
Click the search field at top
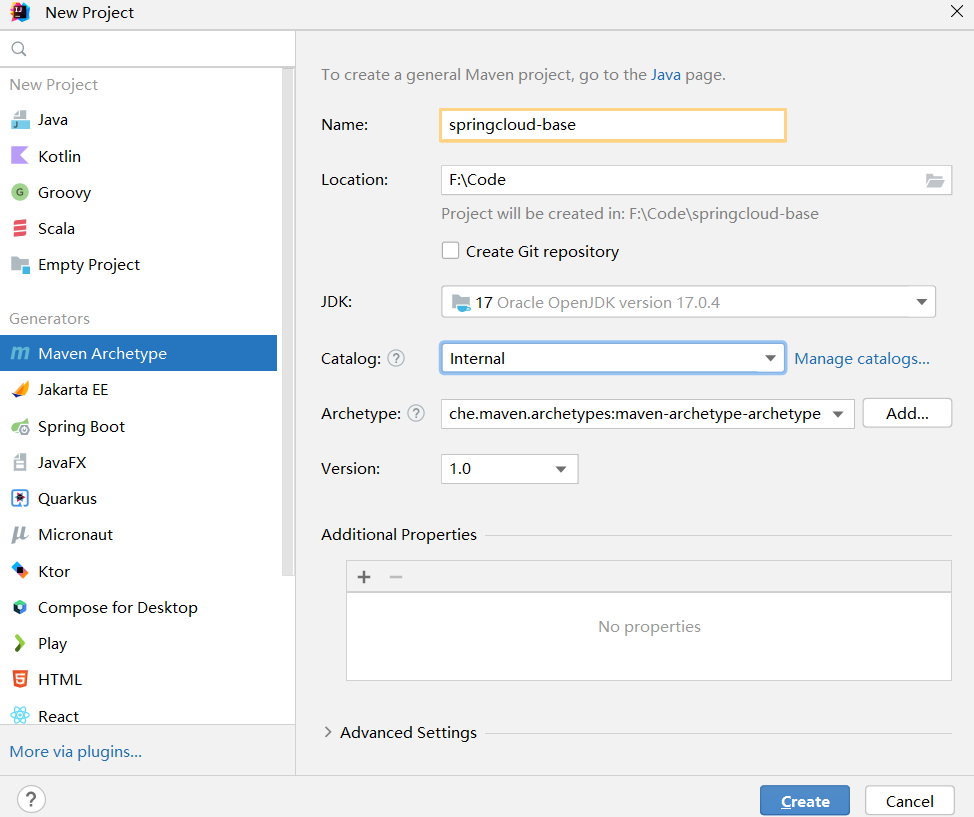pos(147,48)
